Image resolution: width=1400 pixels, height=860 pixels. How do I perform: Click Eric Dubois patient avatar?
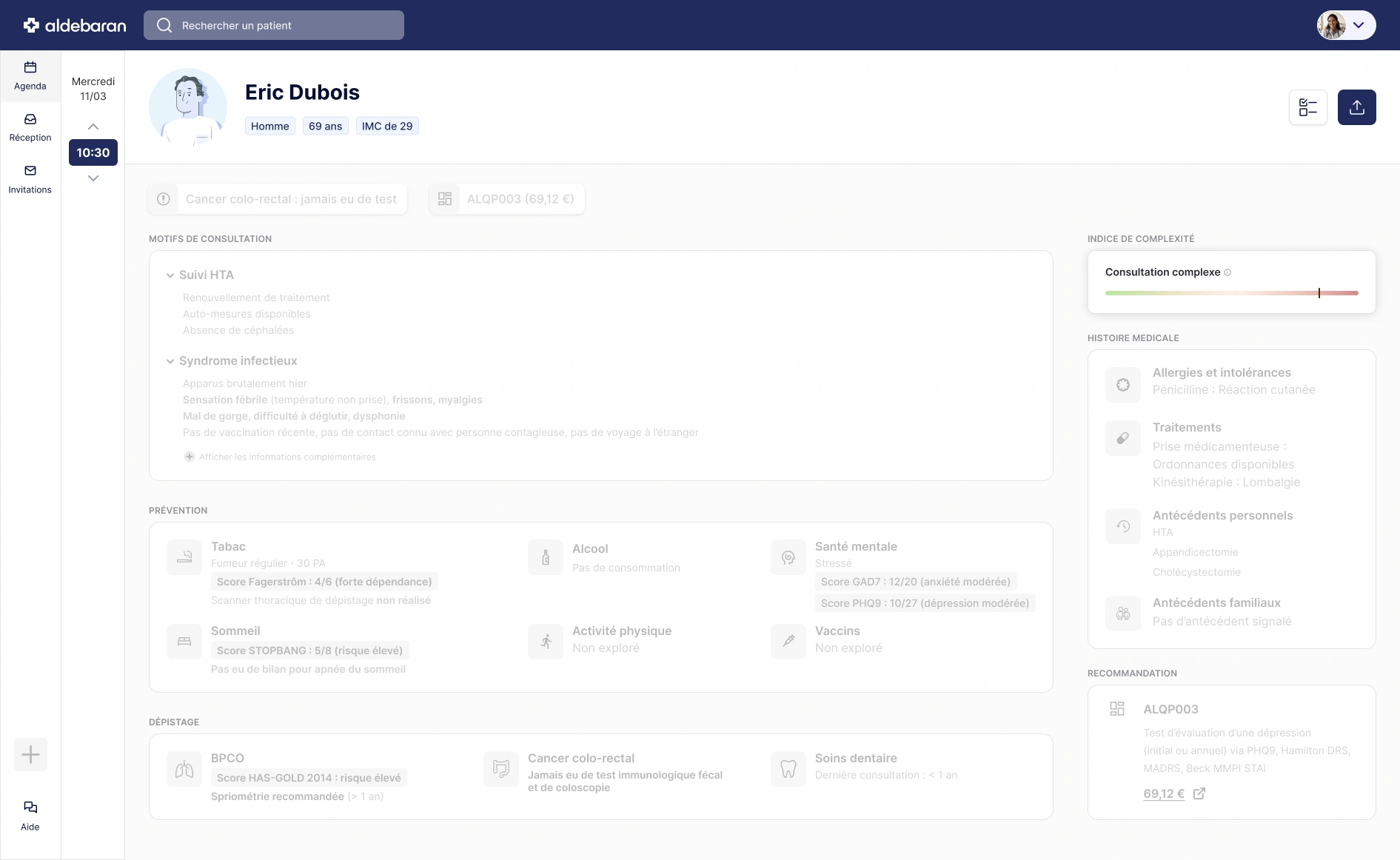point(188,107)
